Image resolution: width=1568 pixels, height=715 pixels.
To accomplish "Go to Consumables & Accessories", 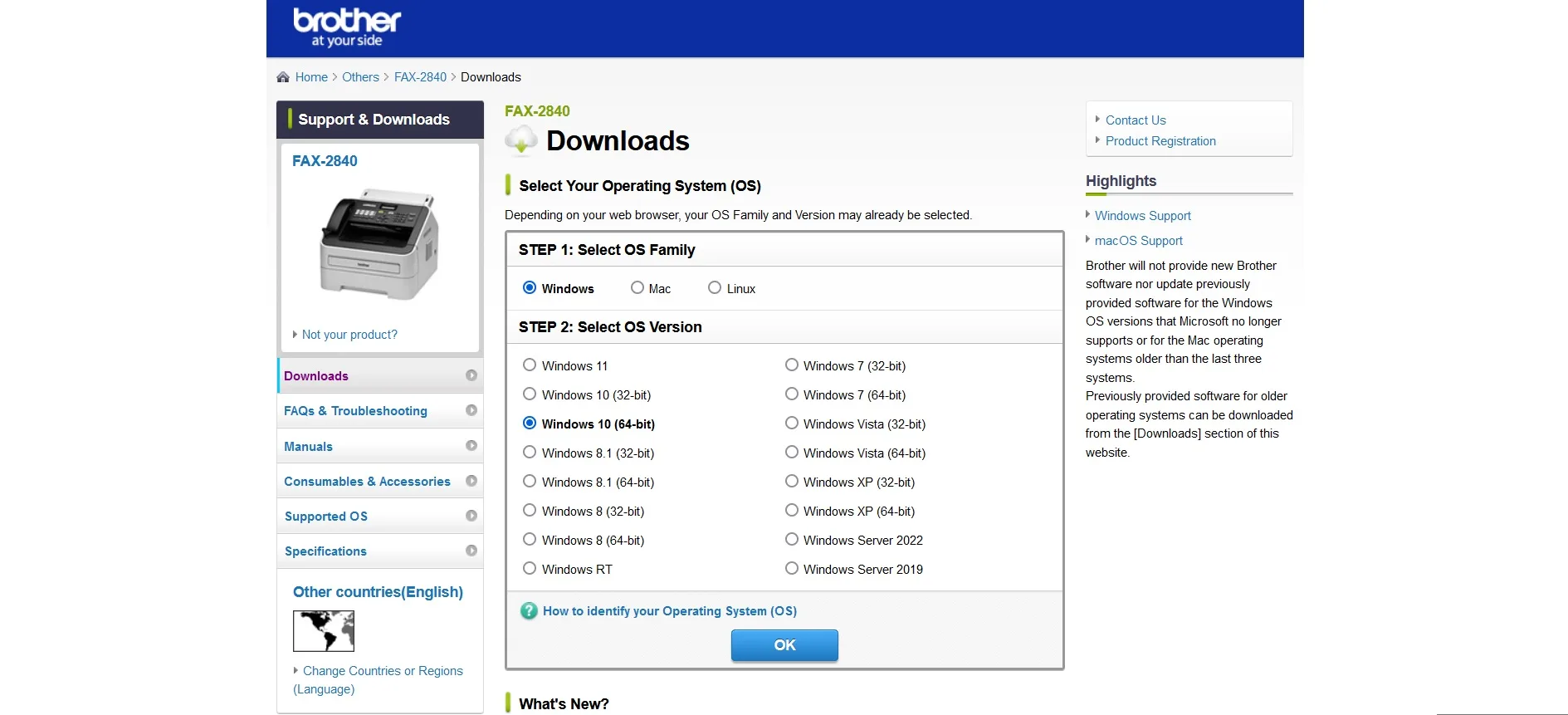I will click(x=367, y=482).
